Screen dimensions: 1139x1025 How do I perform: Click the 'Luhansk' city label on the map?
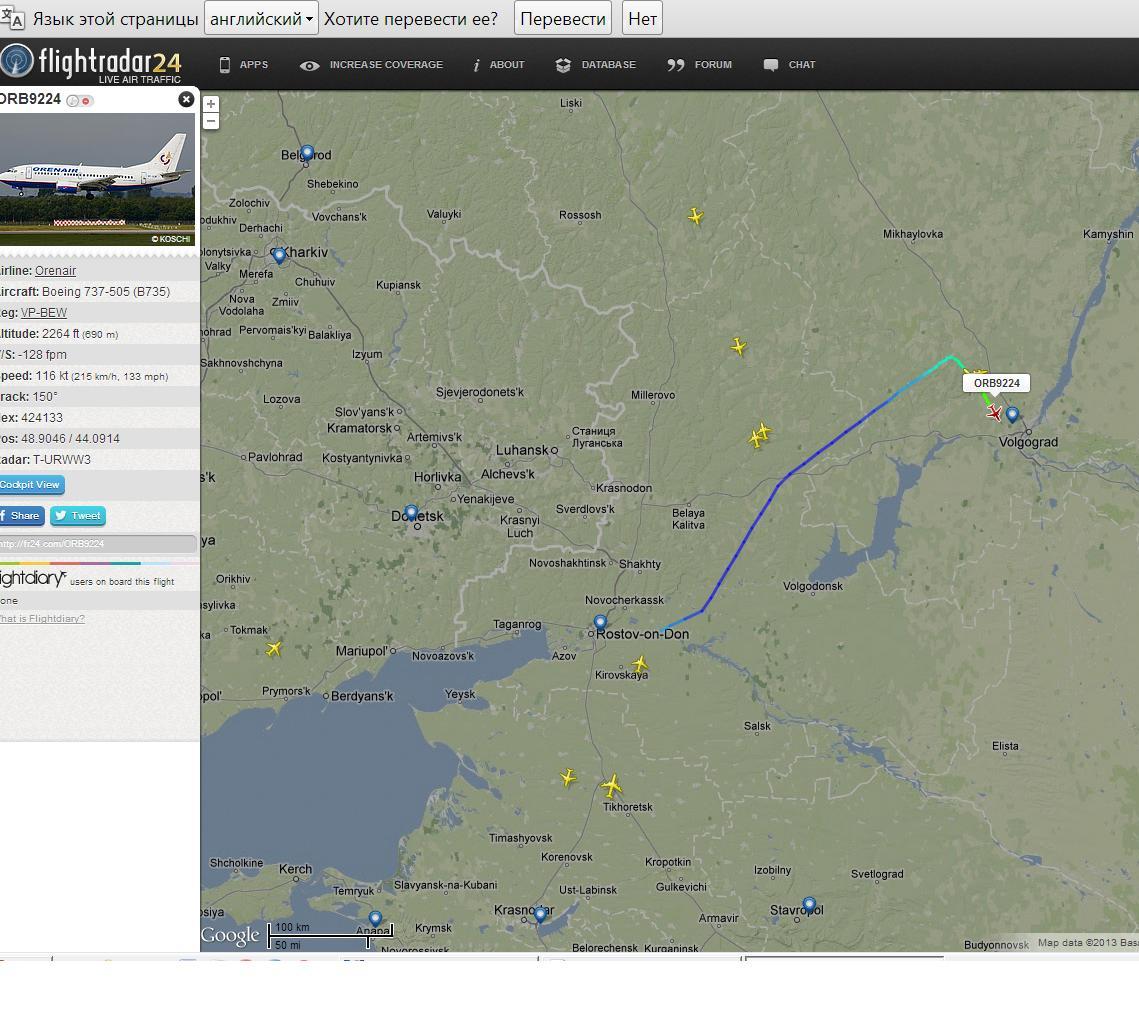(522, 450)
